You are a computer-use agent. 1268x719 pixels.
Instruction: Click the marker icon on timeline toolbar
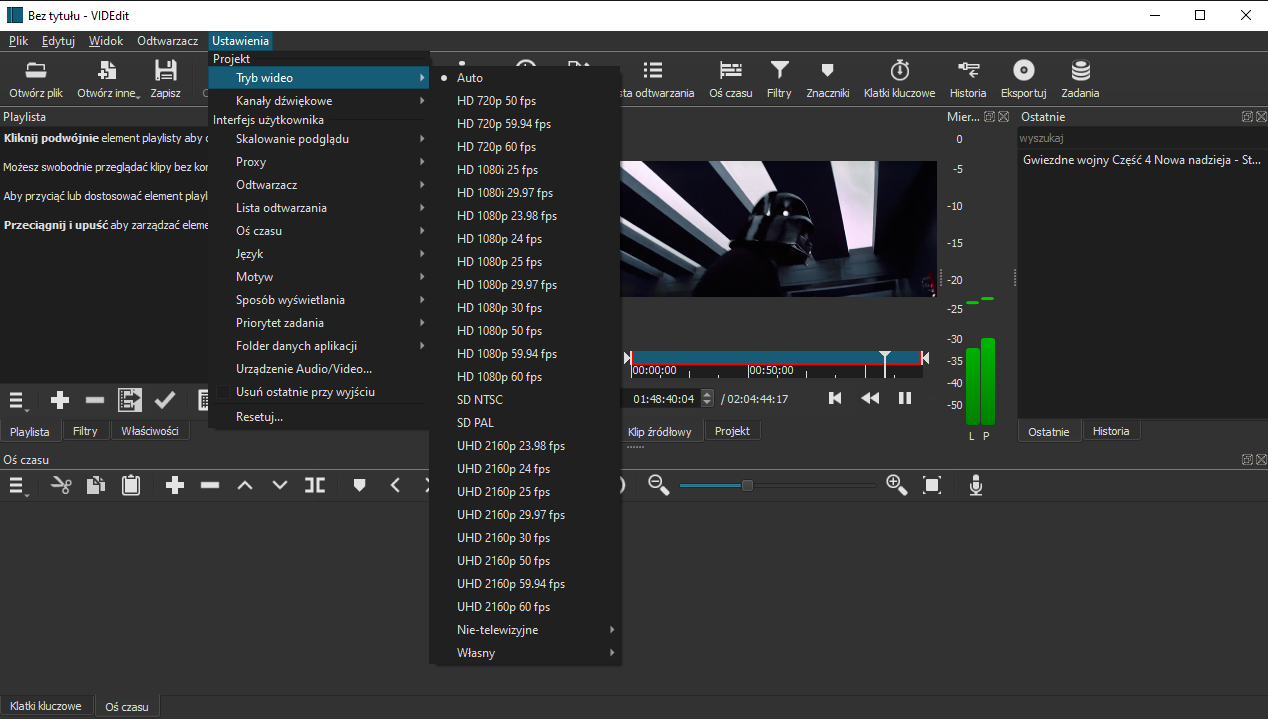pos(360,485)
